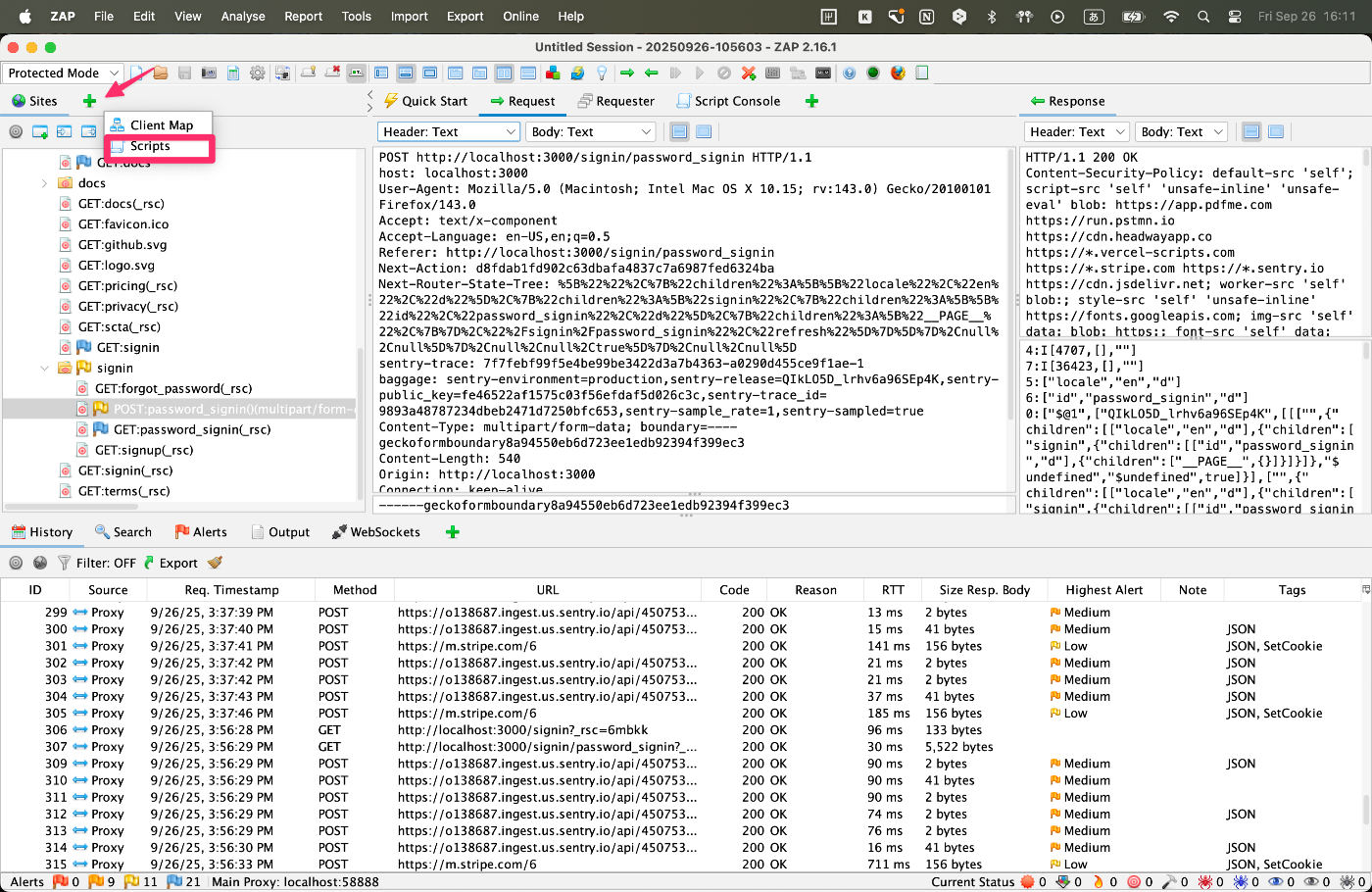Select GET:pricing(_rsc) tree node
This screenshot has width=1372, height=892.
point(127,286)
